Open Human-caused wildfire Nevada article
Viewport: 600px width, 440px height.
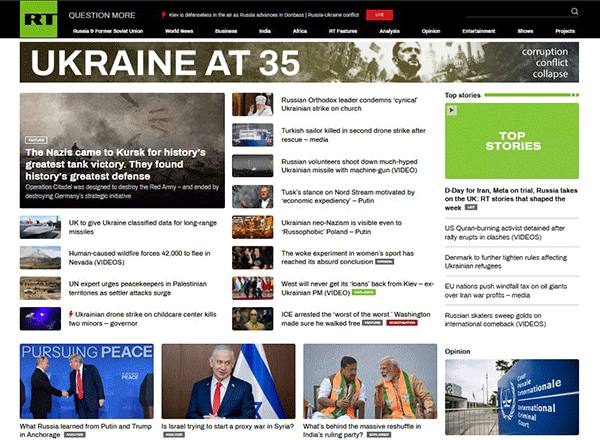(x=139, y=257)
